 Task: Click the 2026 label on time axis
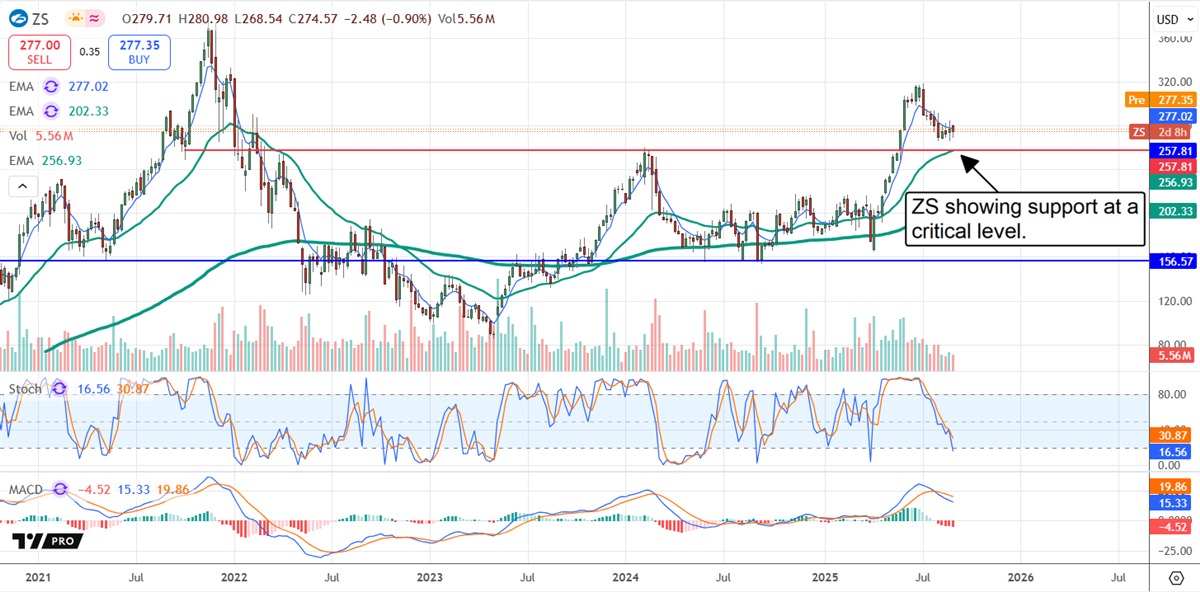tap(1020, 577)
